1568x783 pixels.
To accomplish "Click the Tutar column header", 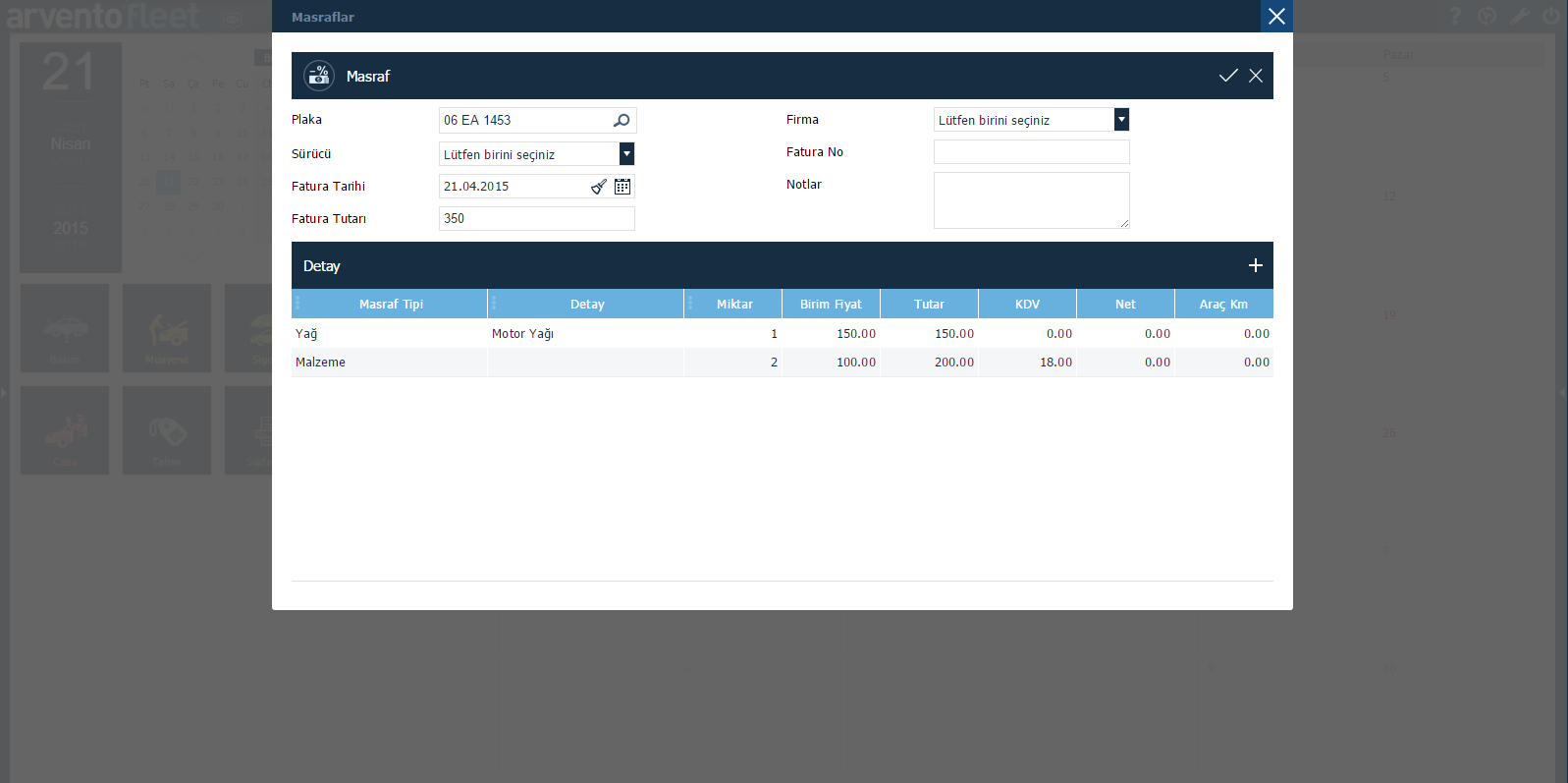I will (x=929, y=304).
